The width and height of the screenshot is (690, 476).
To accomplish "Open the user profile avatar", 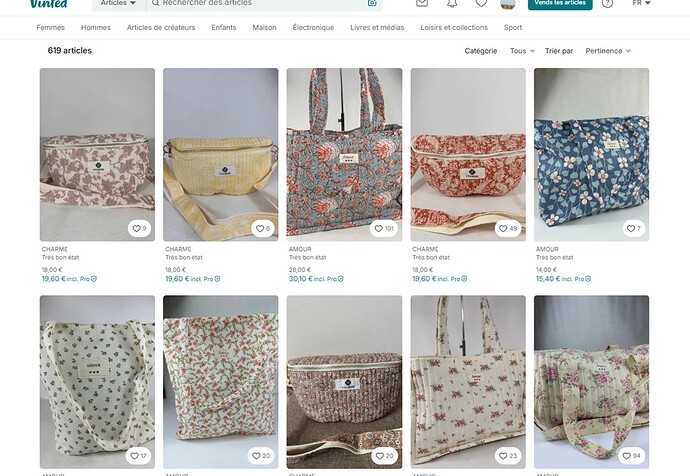I will tap(508, 4).
